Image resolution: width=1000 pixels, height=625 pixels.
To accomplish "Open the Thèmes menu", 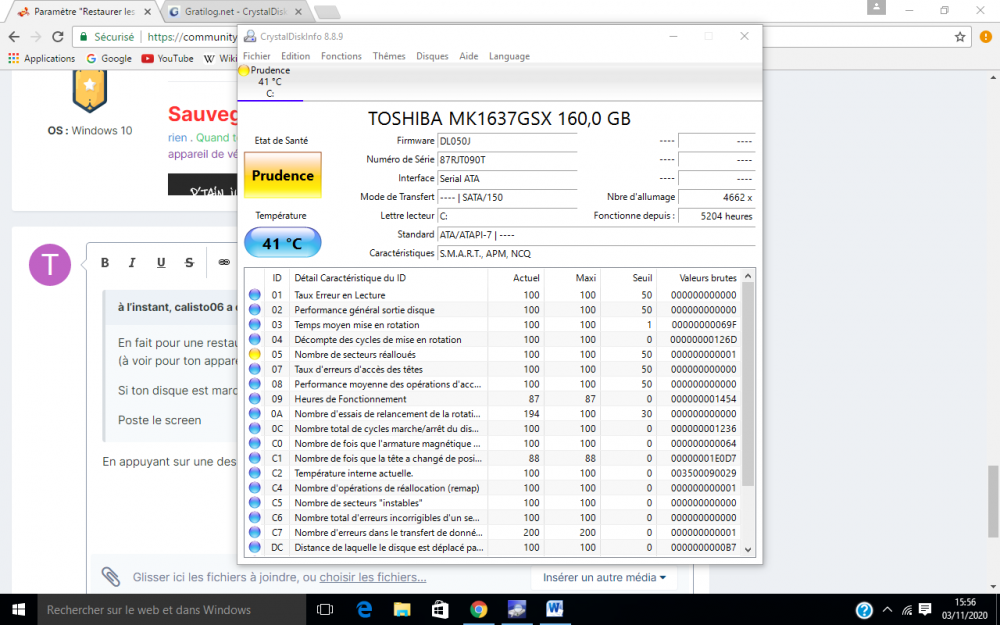I will click(389, 56).
